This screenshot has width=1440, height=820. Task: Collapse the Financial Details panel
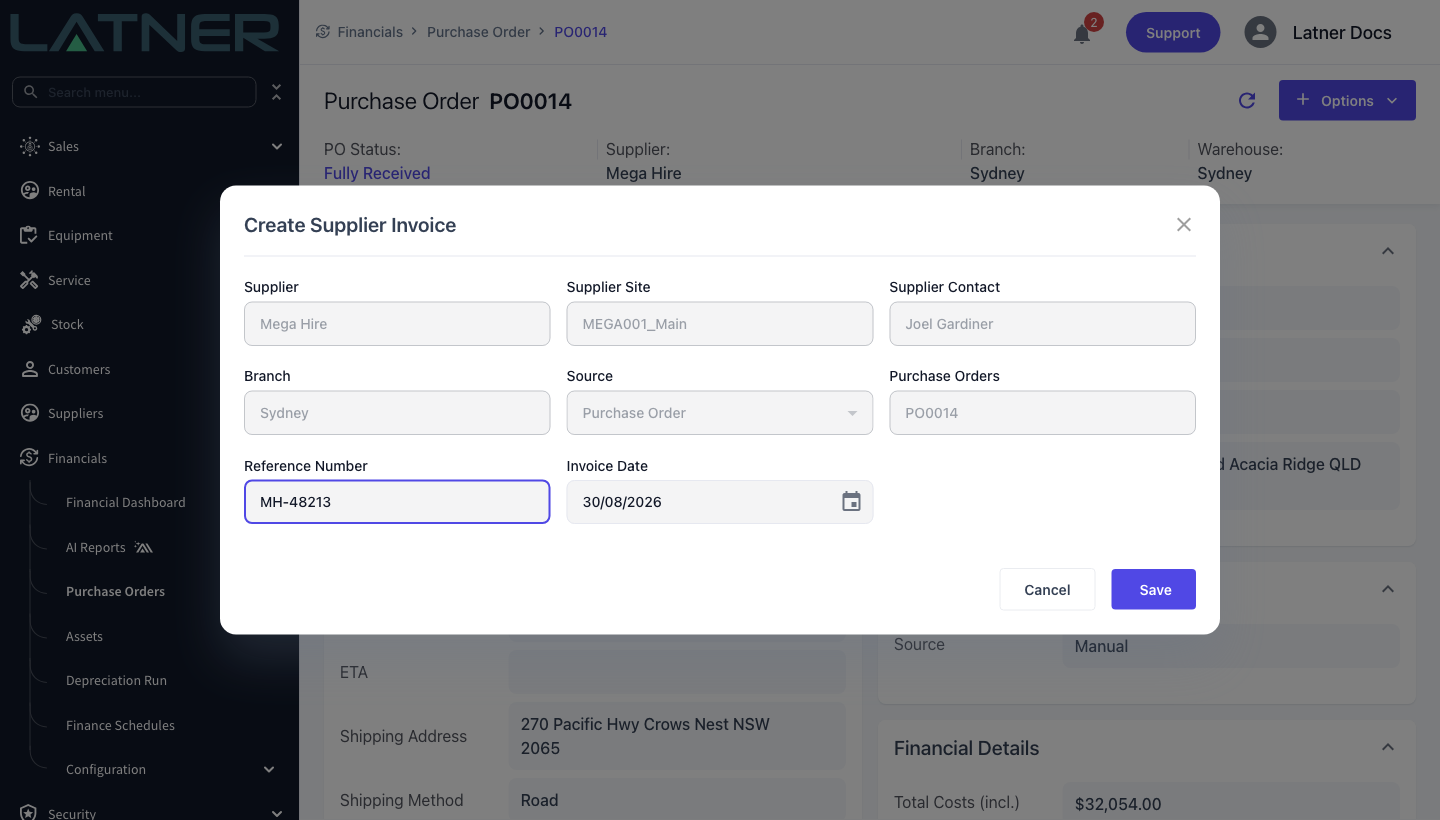pyautogui.click(x=1387, y=748)
